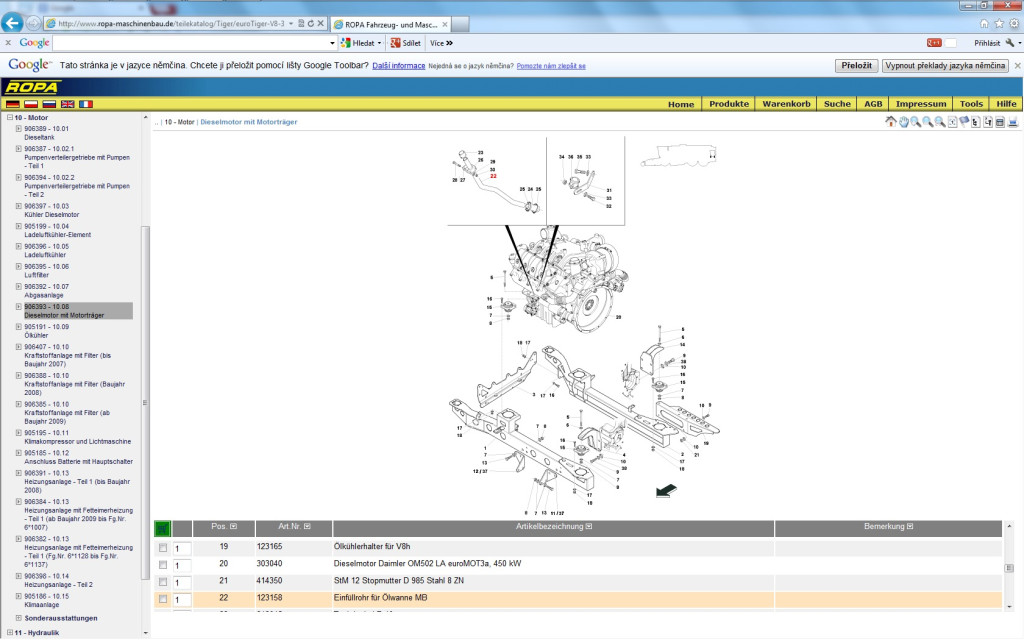
Task: Check the box for Dieselmotor Daimler OM502 row
Action: [x=163, y=565]
